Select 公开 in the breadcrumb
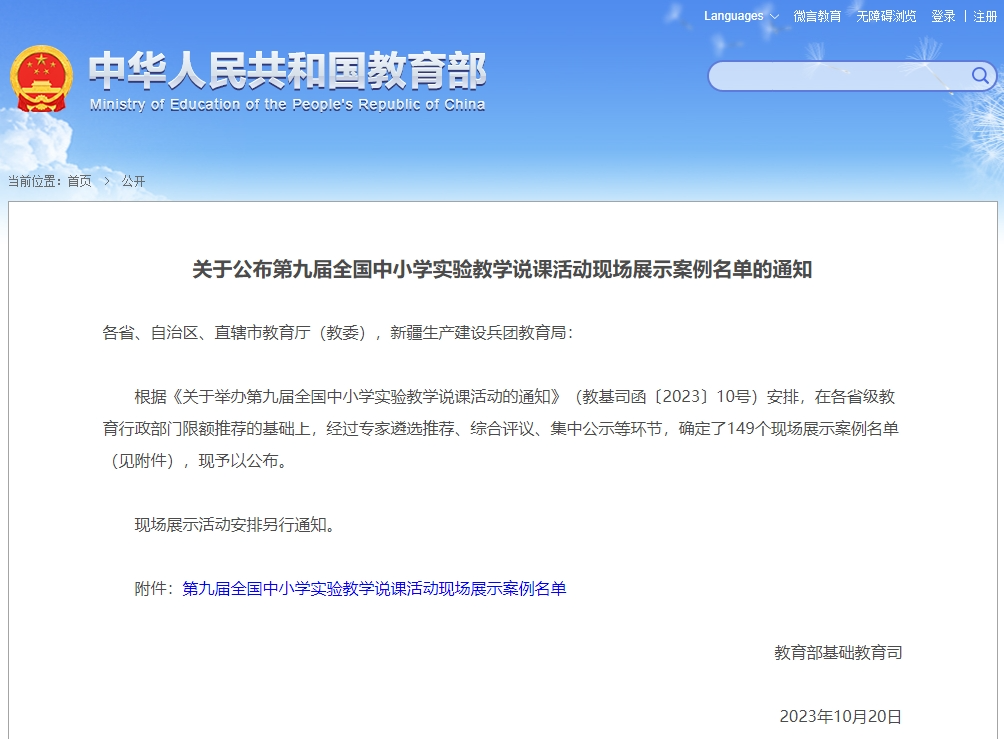This screenshot has width=1004, height=739. (133, 181)
